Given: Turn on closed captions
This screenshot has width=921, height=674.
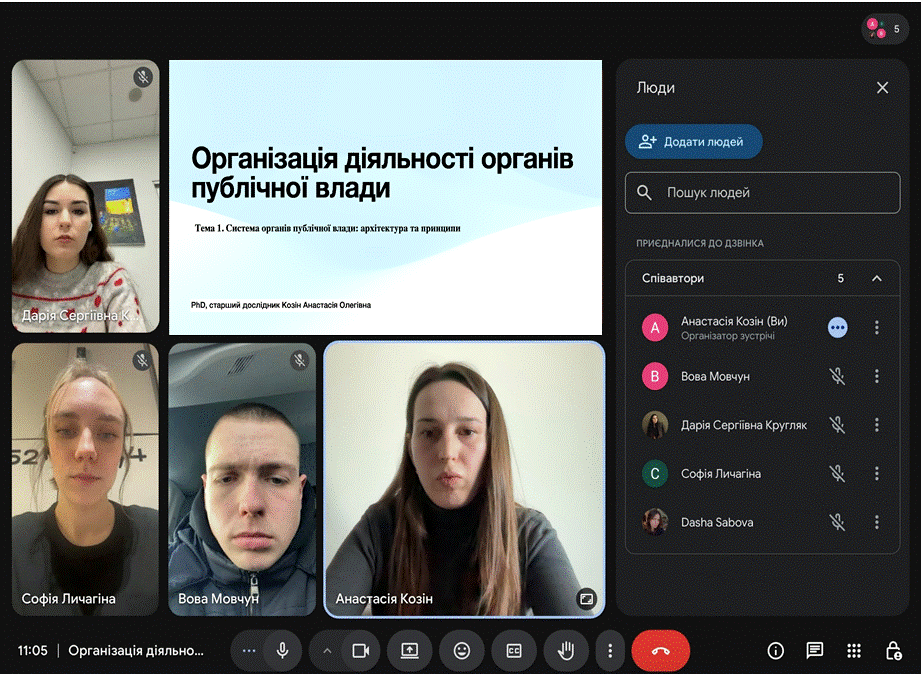Looking at the screenshot, I should click(514, 650).
